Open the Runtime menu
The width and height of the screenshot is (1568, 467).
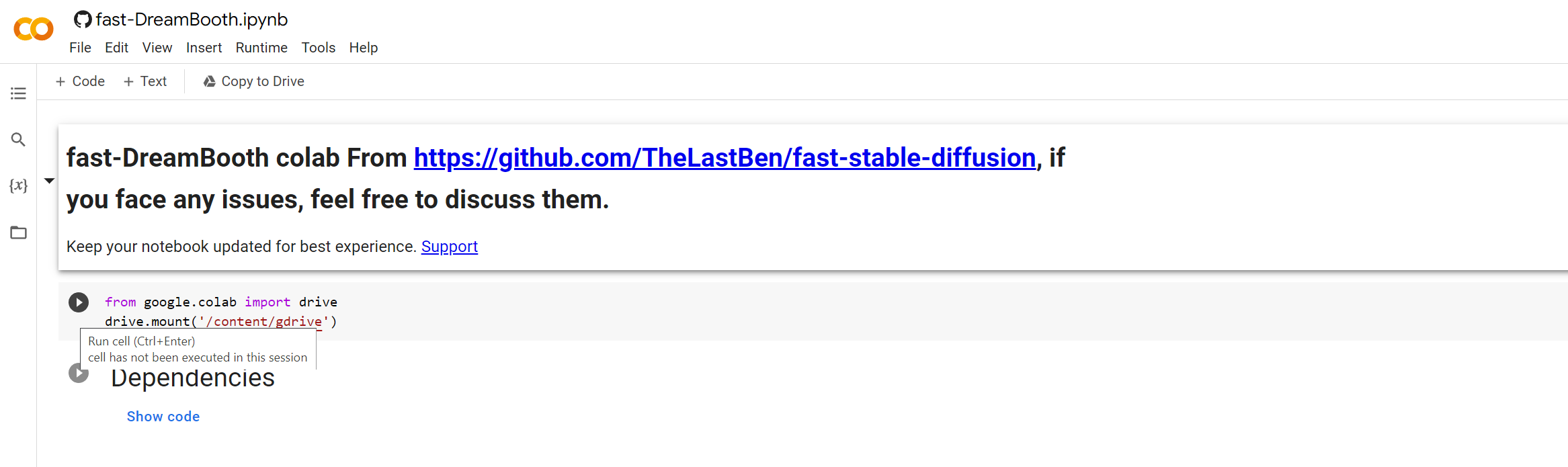pos(261,48)
